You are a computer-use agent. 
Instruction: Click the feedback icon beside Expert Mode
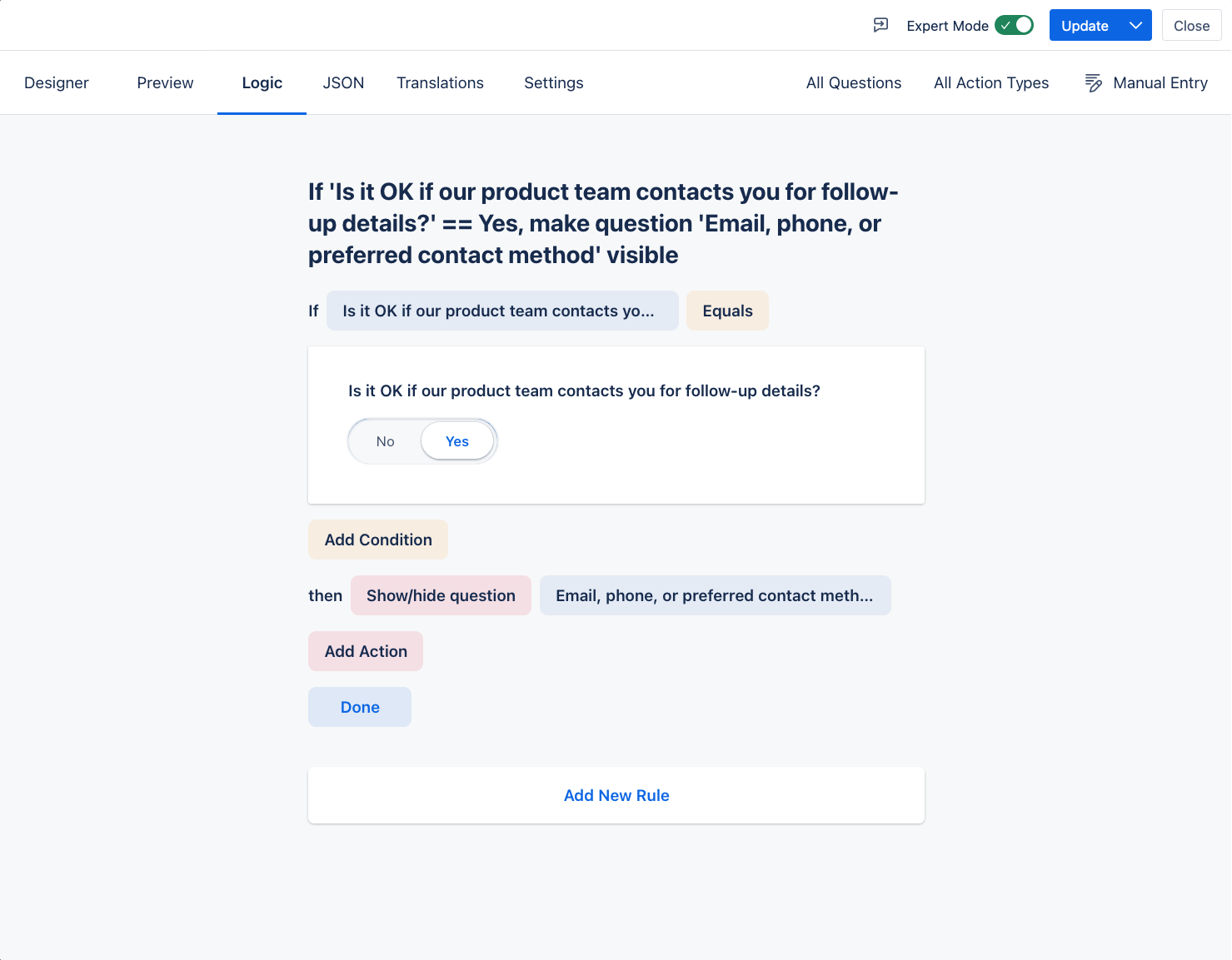880,25
